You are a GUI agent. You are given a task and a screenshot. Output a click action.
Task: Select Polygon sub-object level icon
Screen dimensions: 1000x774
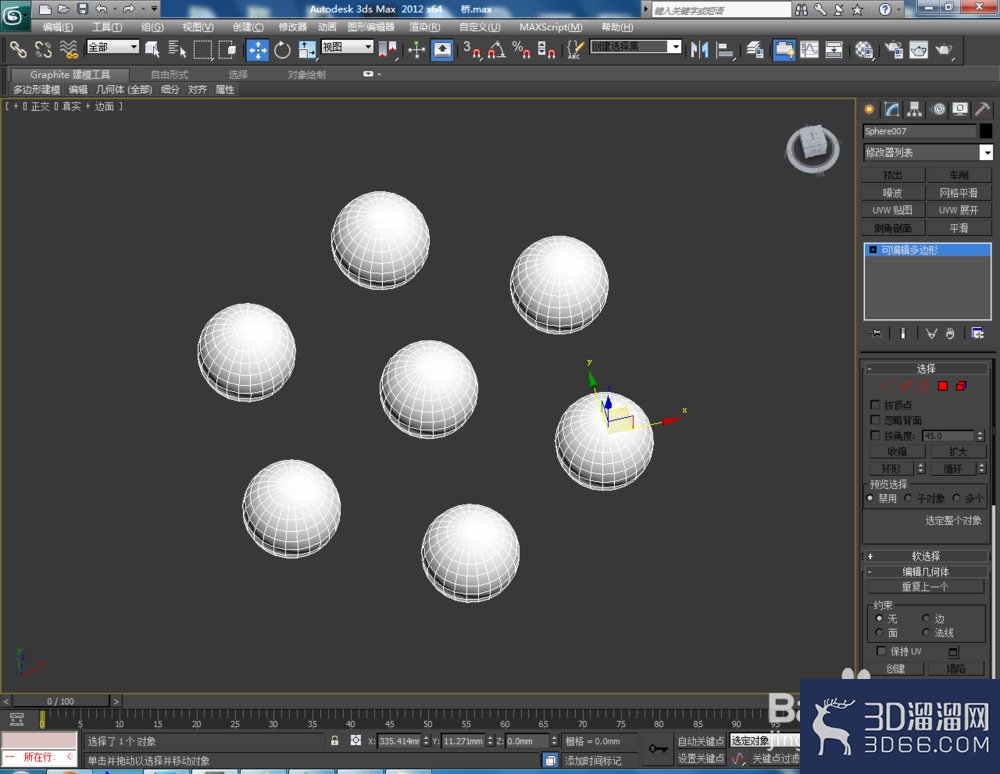click(943, 386)
